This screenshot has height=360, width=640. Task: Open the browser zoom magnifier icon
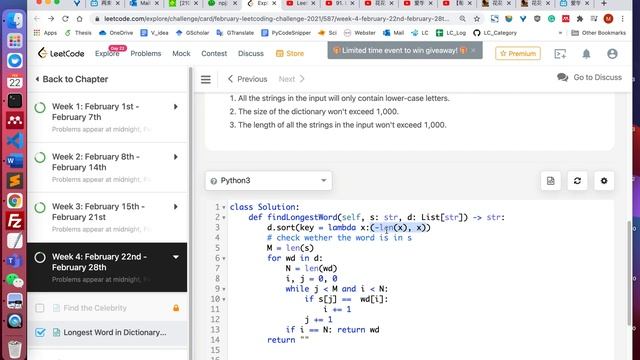(x=462, y=19)
